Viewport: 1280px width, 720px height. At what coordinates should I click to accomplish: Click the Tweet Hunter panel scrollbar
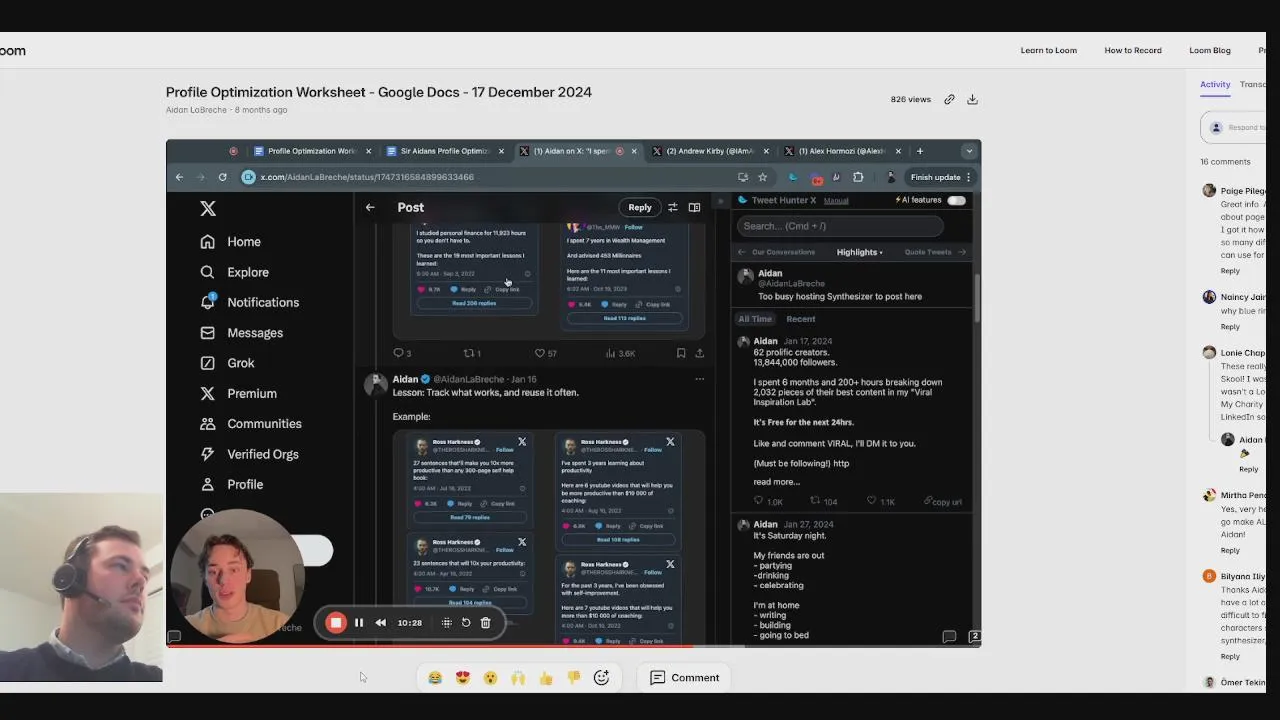(x=977, y=296)
